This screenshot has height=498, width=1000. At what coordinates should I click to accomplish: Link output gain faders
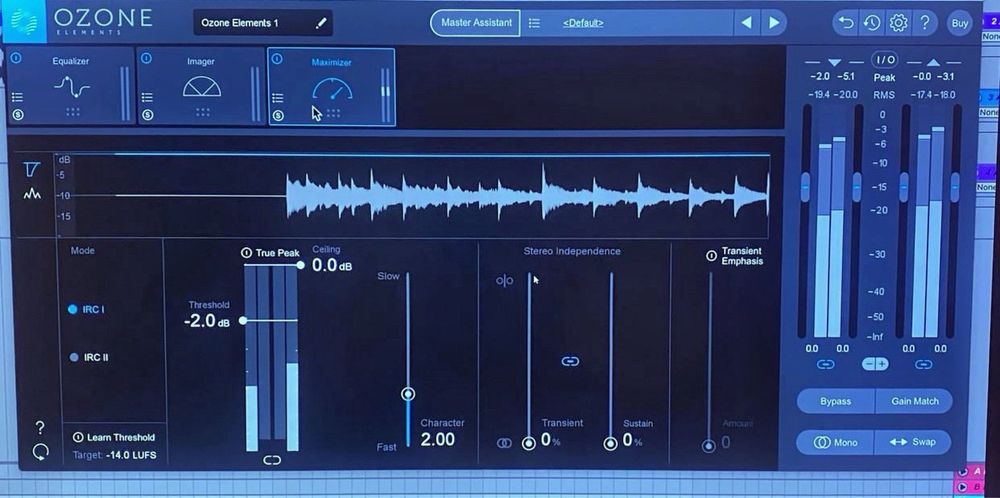click(923, 365)
